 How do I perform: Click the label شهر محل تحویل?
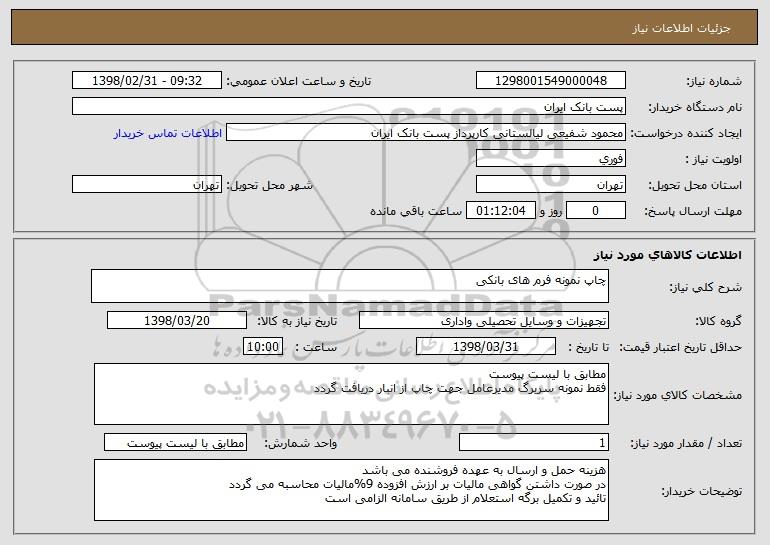coord(269,186)
